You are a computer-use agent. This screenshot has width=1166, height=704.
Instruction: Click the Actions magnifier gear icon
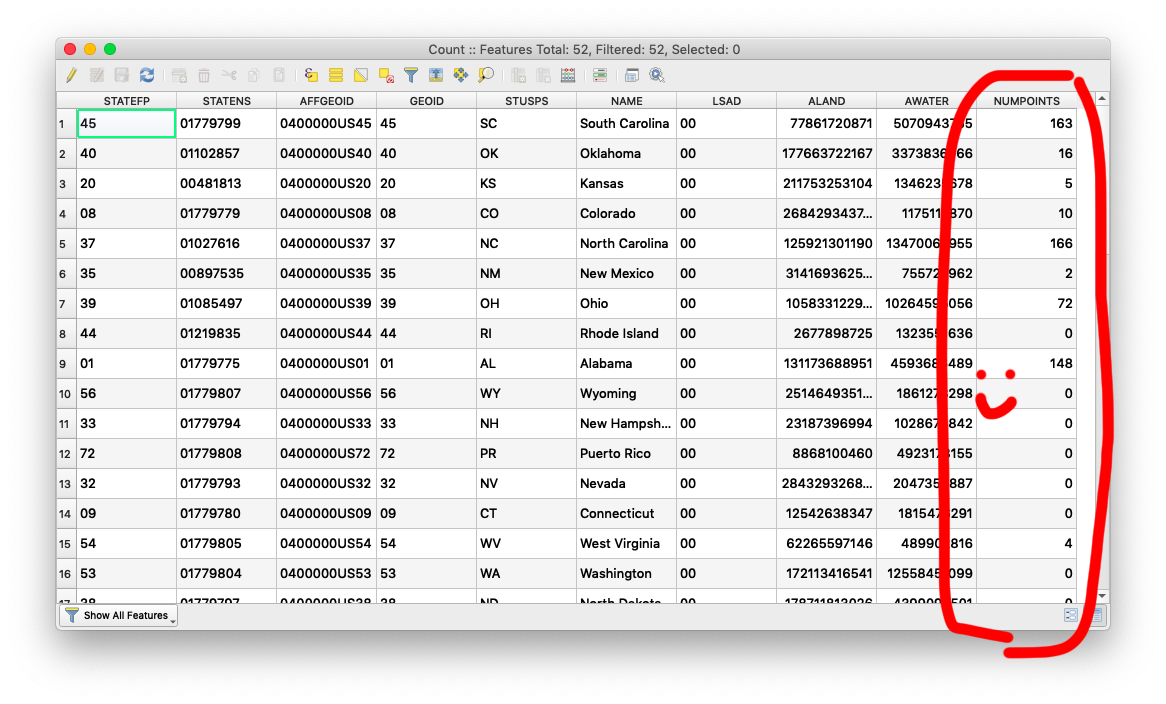[657, 75]
